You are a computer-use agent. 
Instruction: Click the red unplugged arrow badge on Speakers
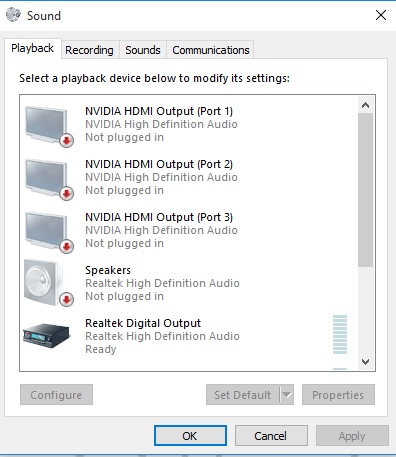pyautogui.click(x=66, y=300)
